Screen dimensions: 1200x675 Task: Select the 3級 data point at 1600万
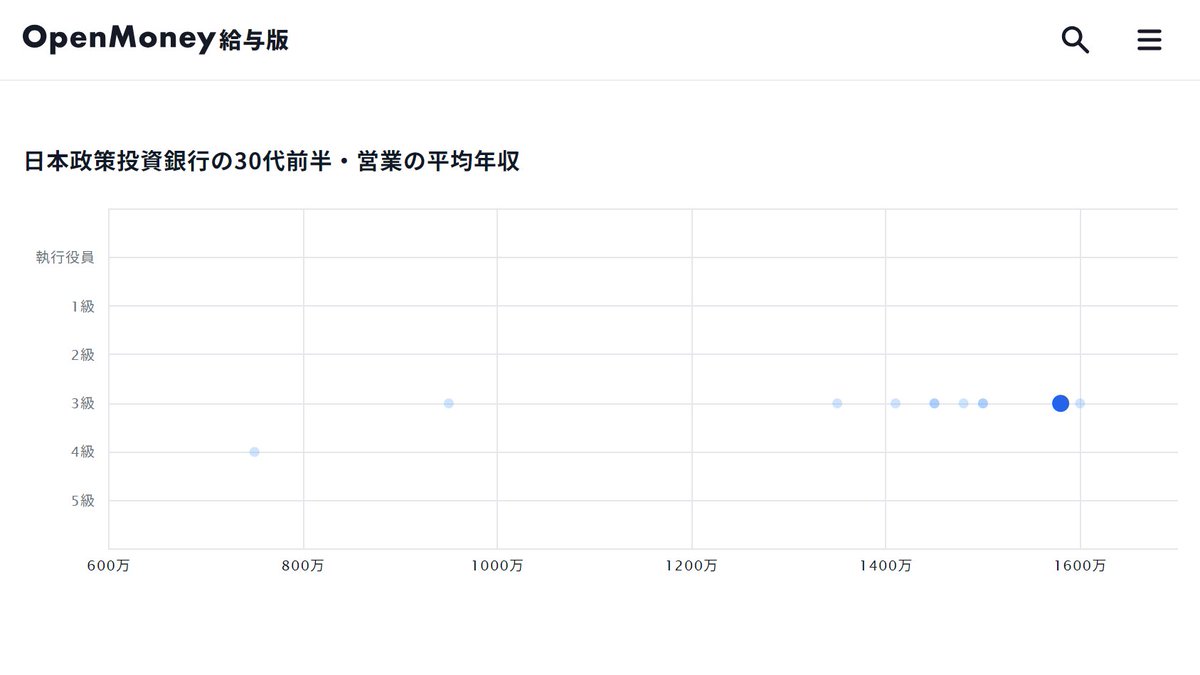(x=1080, y=403)
